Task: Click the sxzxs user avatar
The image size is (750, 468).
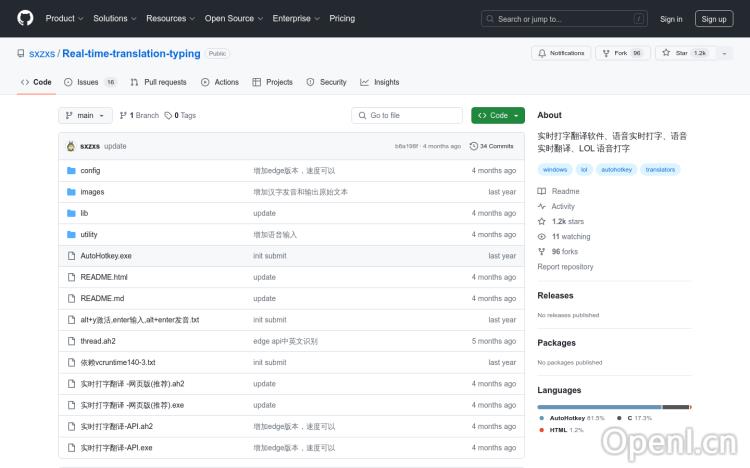Action: [x=71, y=146]
